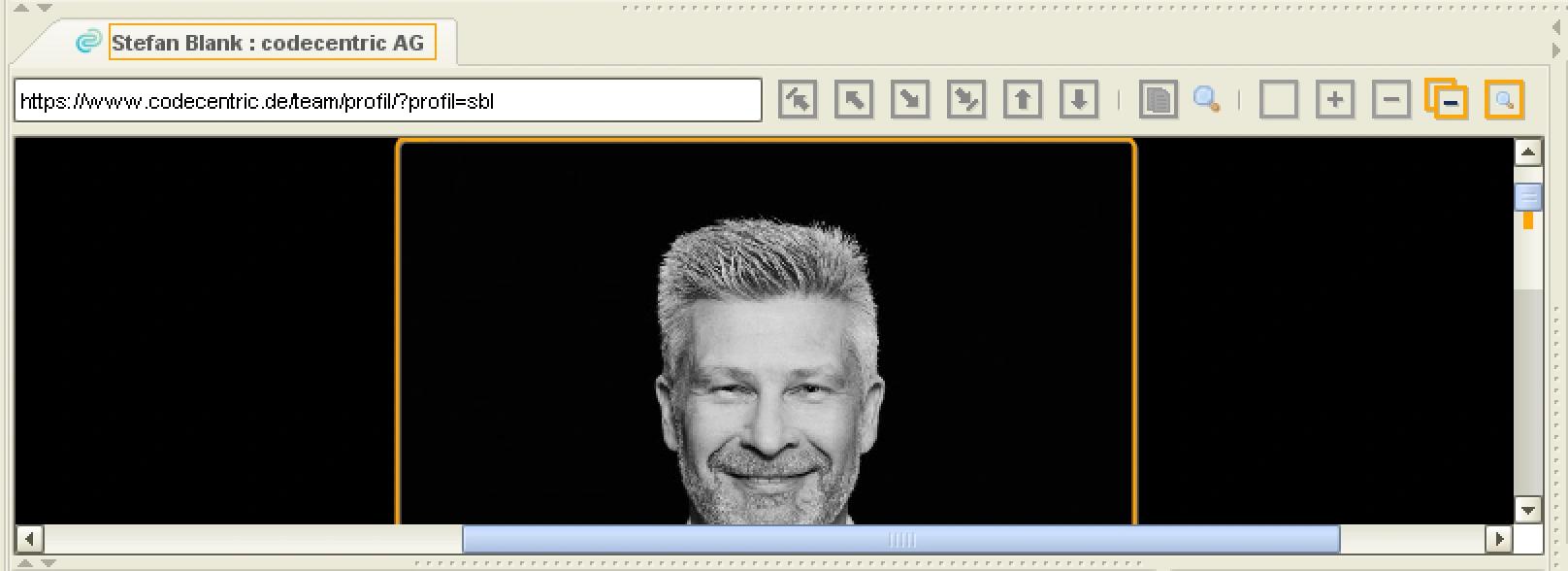This screenshot has height=571, width=1568.
Task: Click the URL field with codecentric.de profile address
Action: pos(388,101)
